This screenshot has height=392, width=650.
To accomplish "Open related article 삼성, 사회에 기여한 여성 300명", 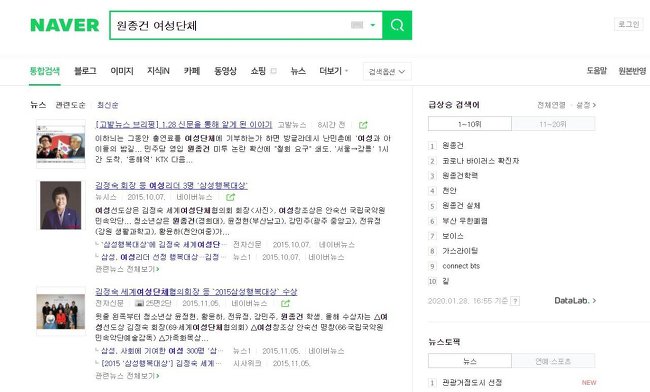I will tap(162, 351).
